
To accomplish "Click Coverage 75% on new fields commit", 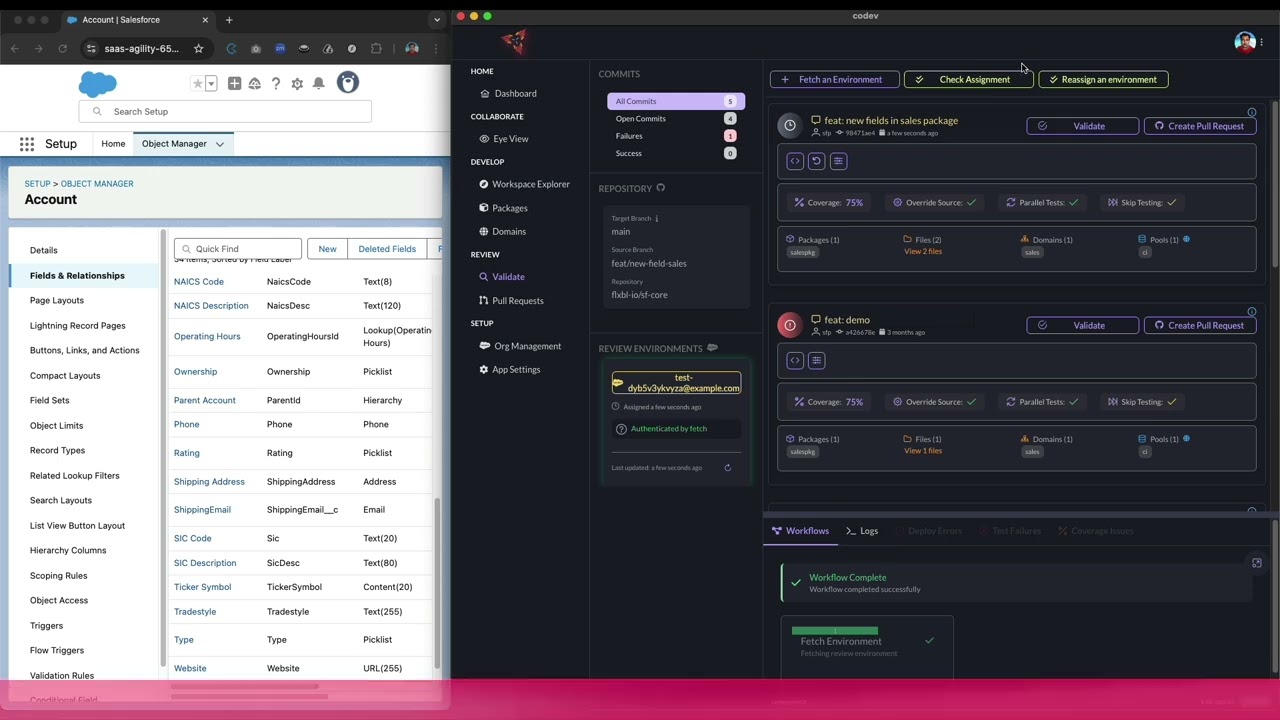I will 829,203.
